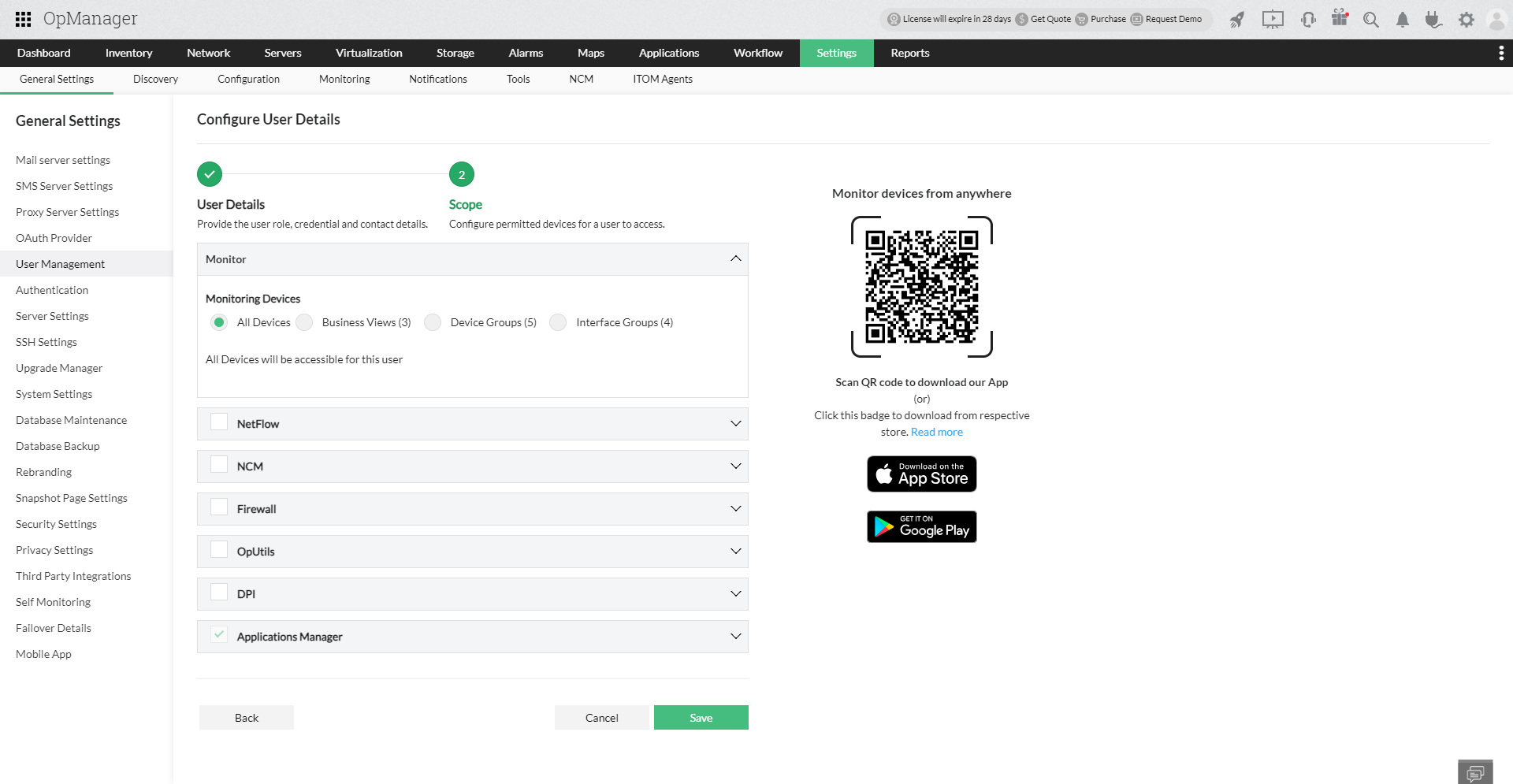The width and height of the screenshot is (1513, 784).
Task: Click the Purchase cart icon
Action: click(x=1081, y=20)
